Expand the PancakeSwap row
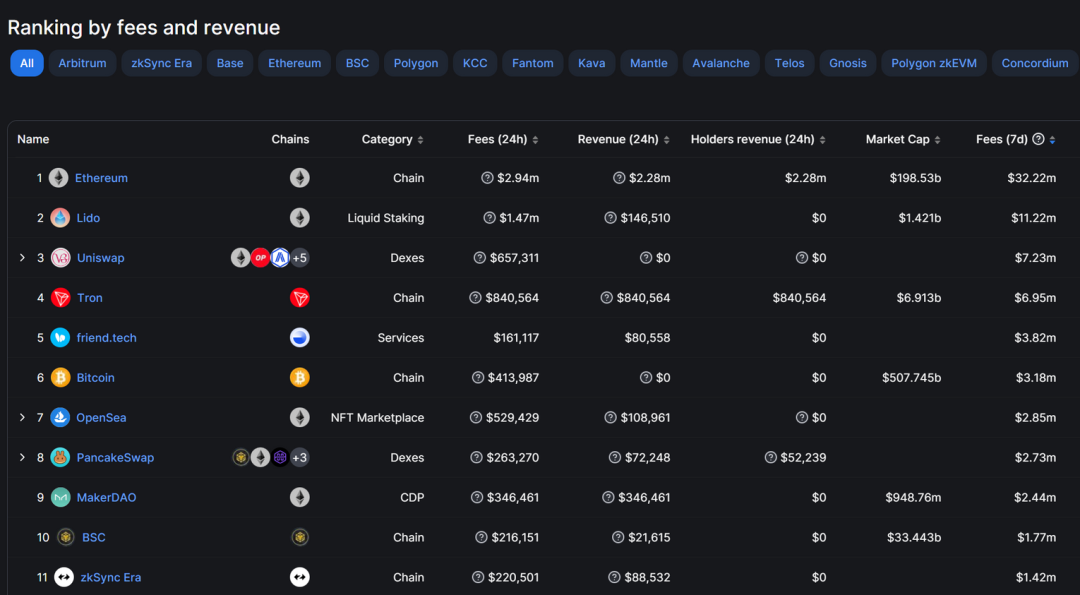This screenshot has width=1080, height=595. click(x=22, y=457)
